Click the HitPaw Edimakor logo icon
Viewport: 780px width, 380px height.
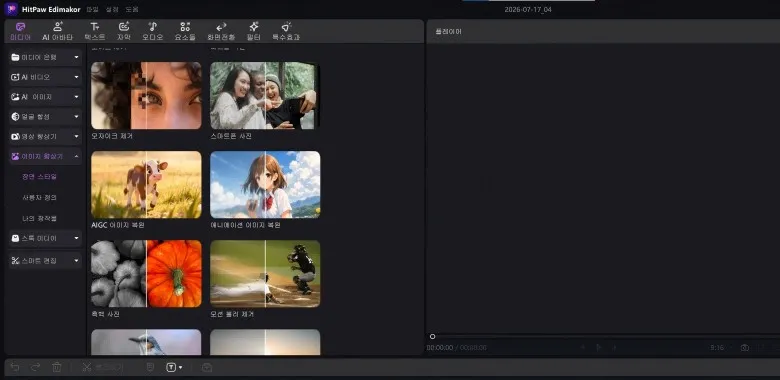(x=11, y=9)
